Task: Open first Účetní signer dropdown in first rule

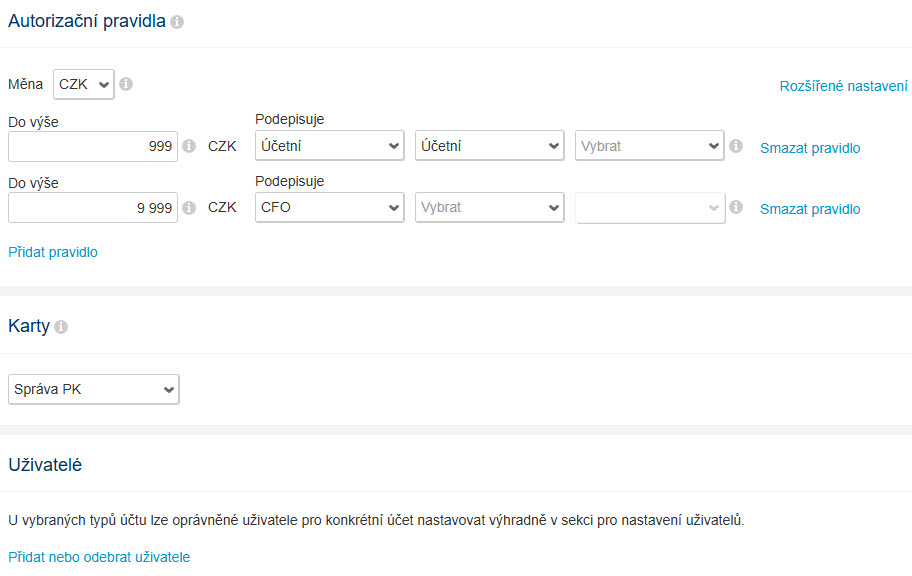Action: click(329, 146)
